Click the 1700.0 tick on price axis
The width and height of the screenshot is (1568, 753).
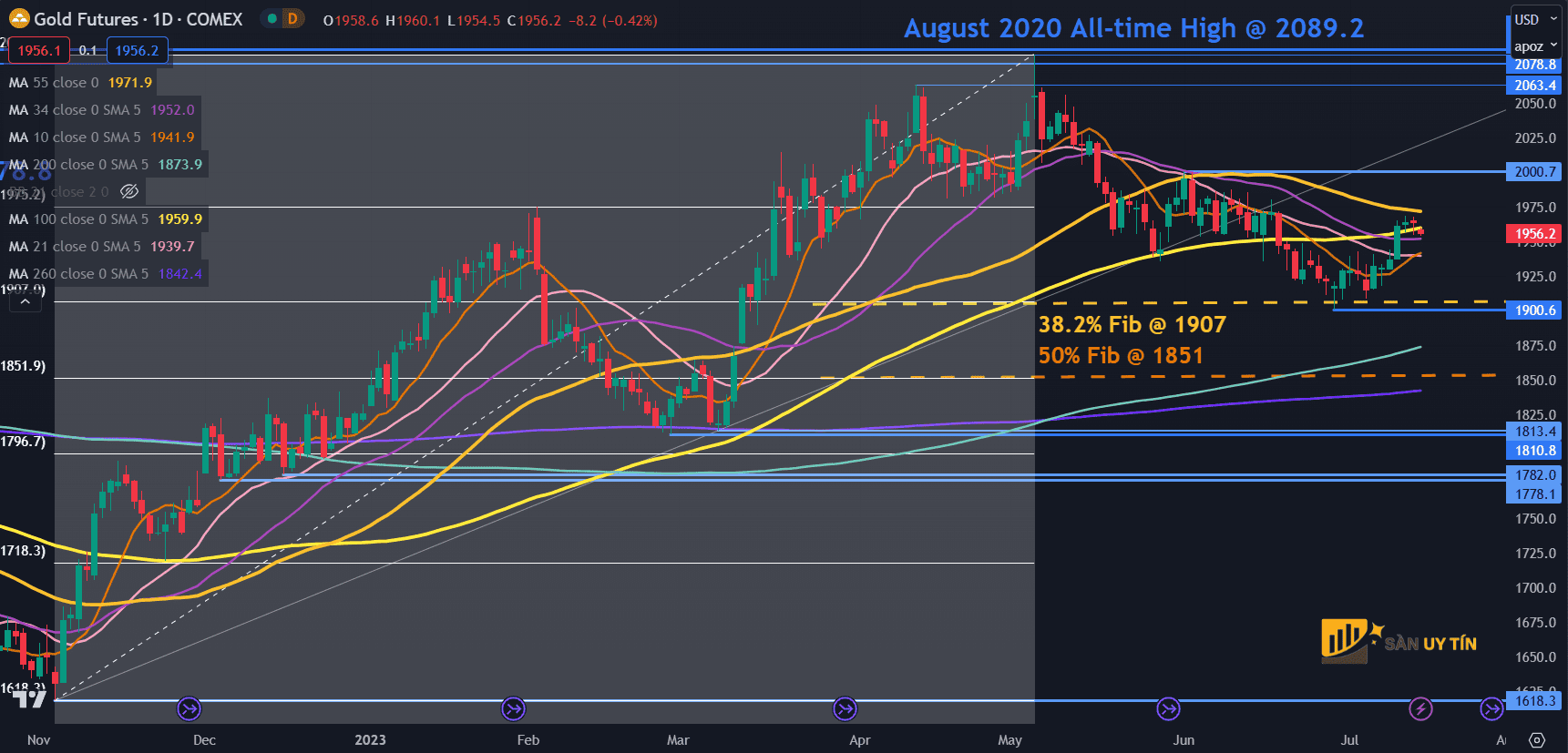coord(1535,587)
